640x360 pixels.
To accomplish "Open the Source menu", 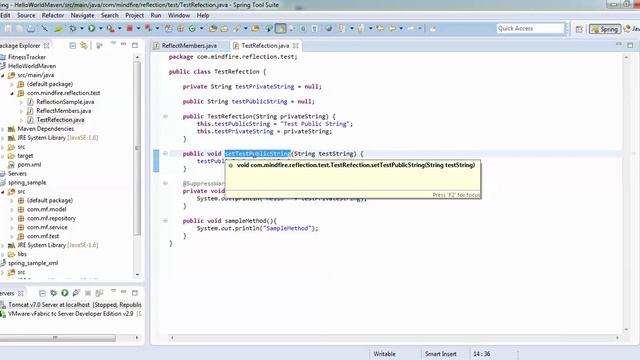I will 26,15.
